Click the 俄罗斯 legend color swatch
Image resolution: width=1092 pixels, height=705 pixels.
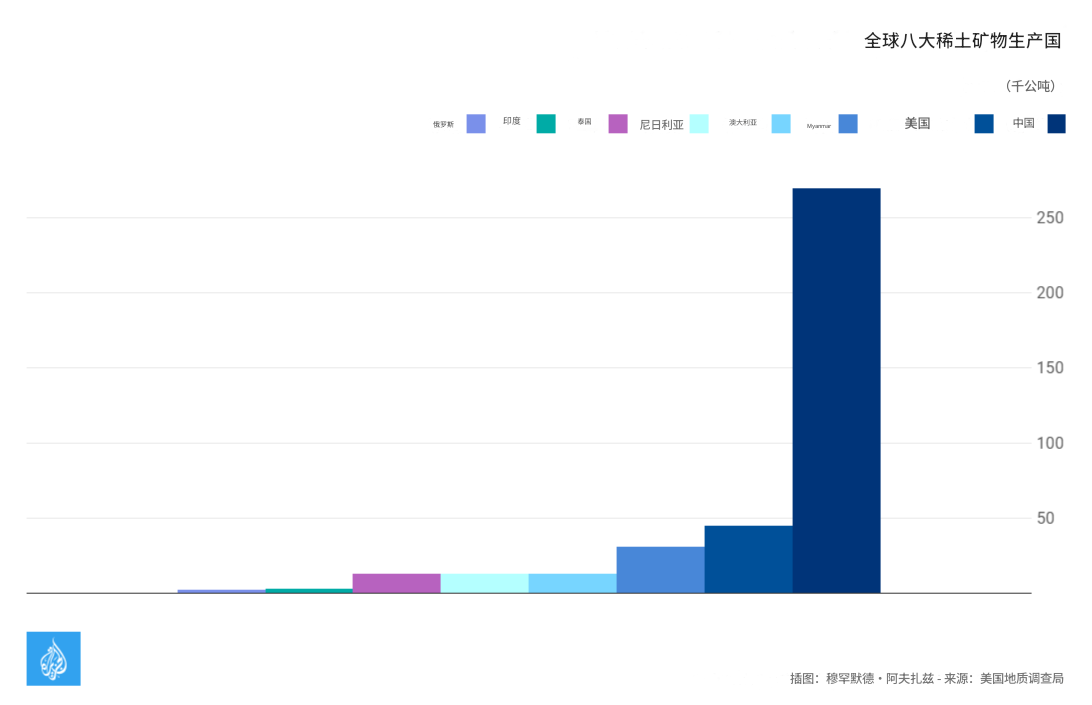pyautogui.click(x=476, y=124)
